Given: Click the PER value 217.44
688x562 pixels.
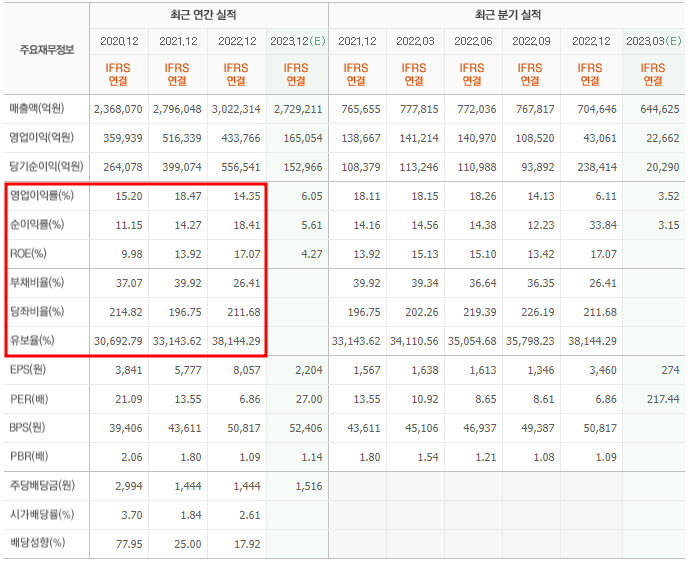Looking at the screenshot, I should (x=663, y=399).
